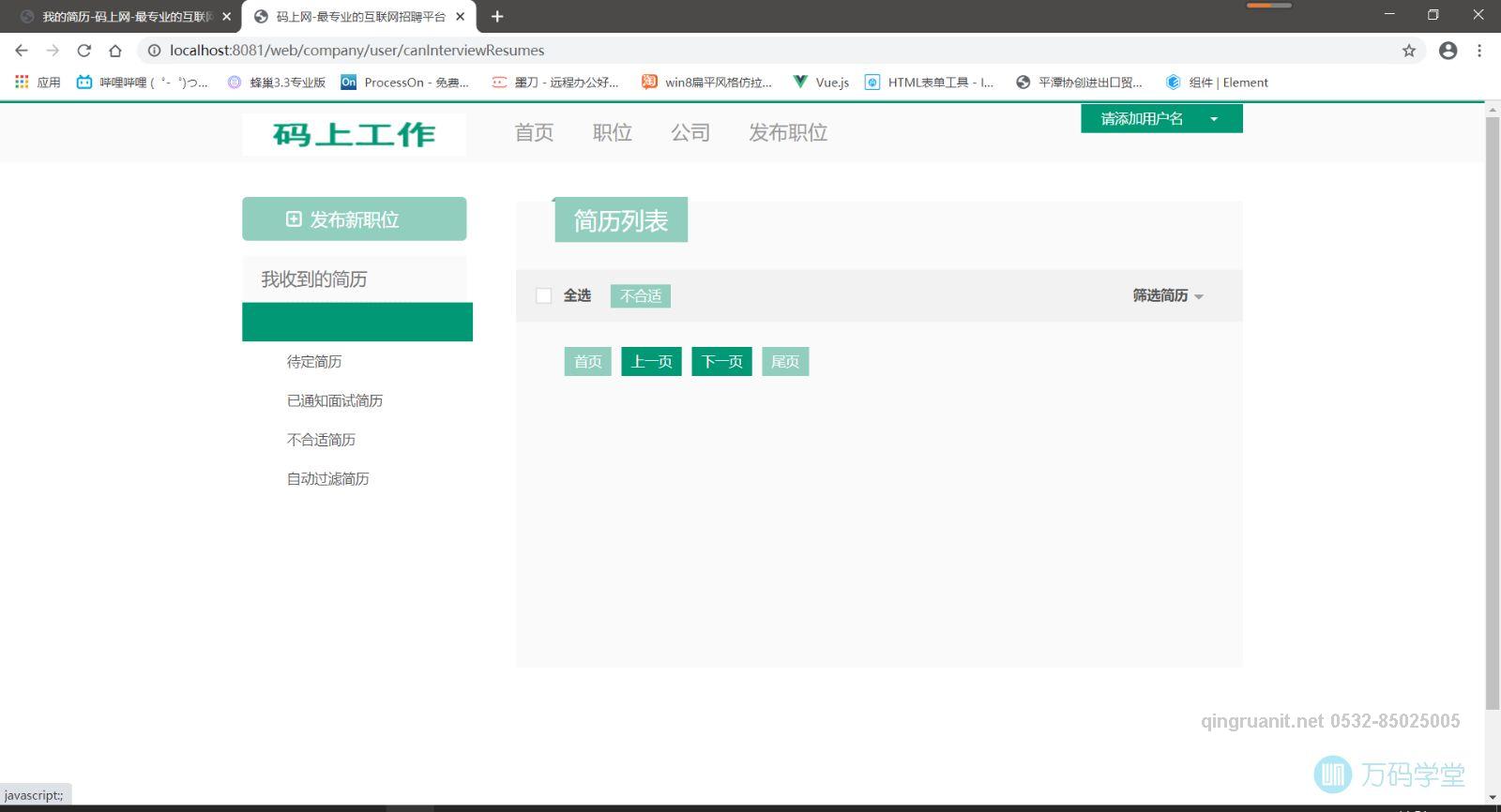Open the 墨刀 bookmark
The width and height of the screenshot is (1501, 812).
[555, 83]
